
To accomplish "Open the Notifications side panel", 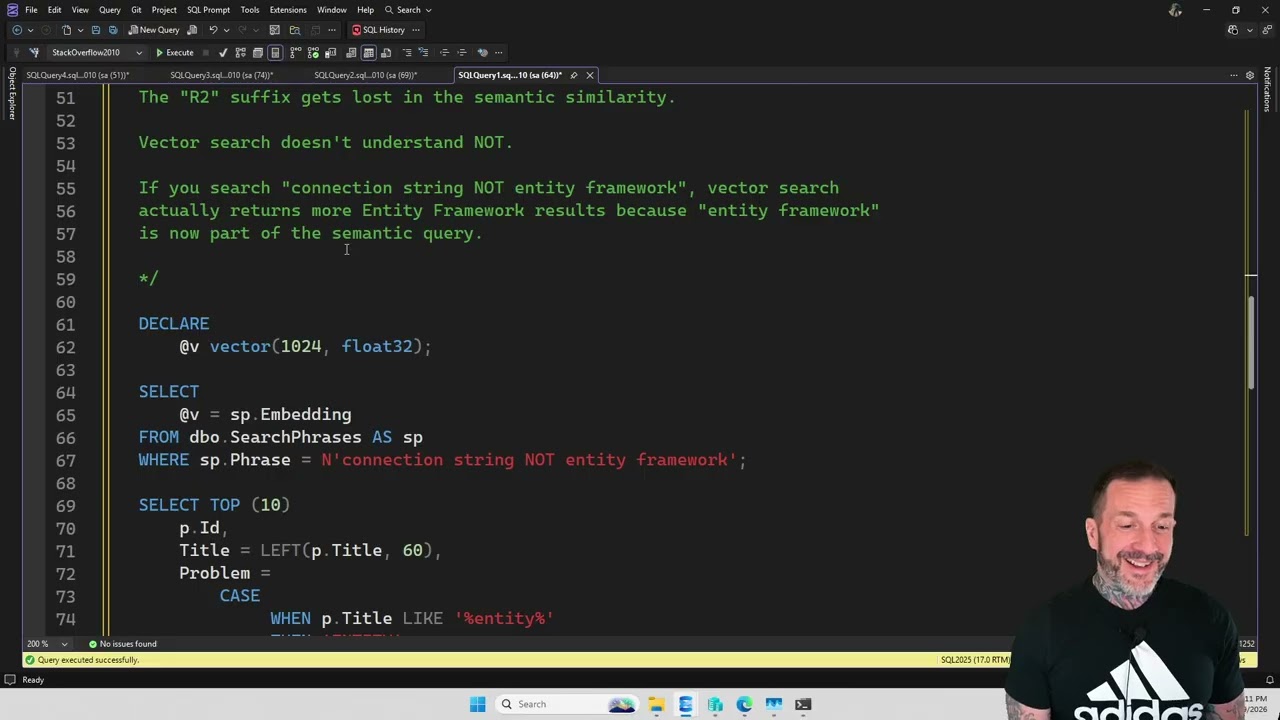I will tap(1267, 91).
